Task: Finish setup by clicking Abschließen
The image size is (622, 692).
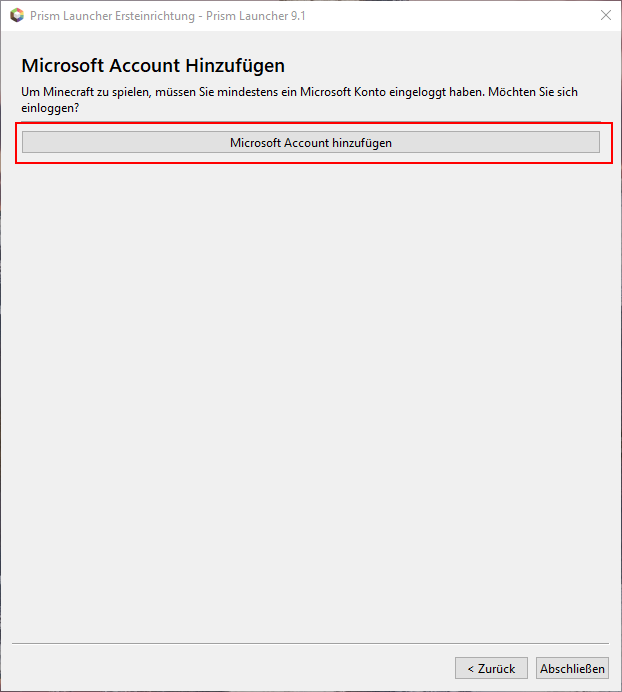Action: tap(572, 668)
